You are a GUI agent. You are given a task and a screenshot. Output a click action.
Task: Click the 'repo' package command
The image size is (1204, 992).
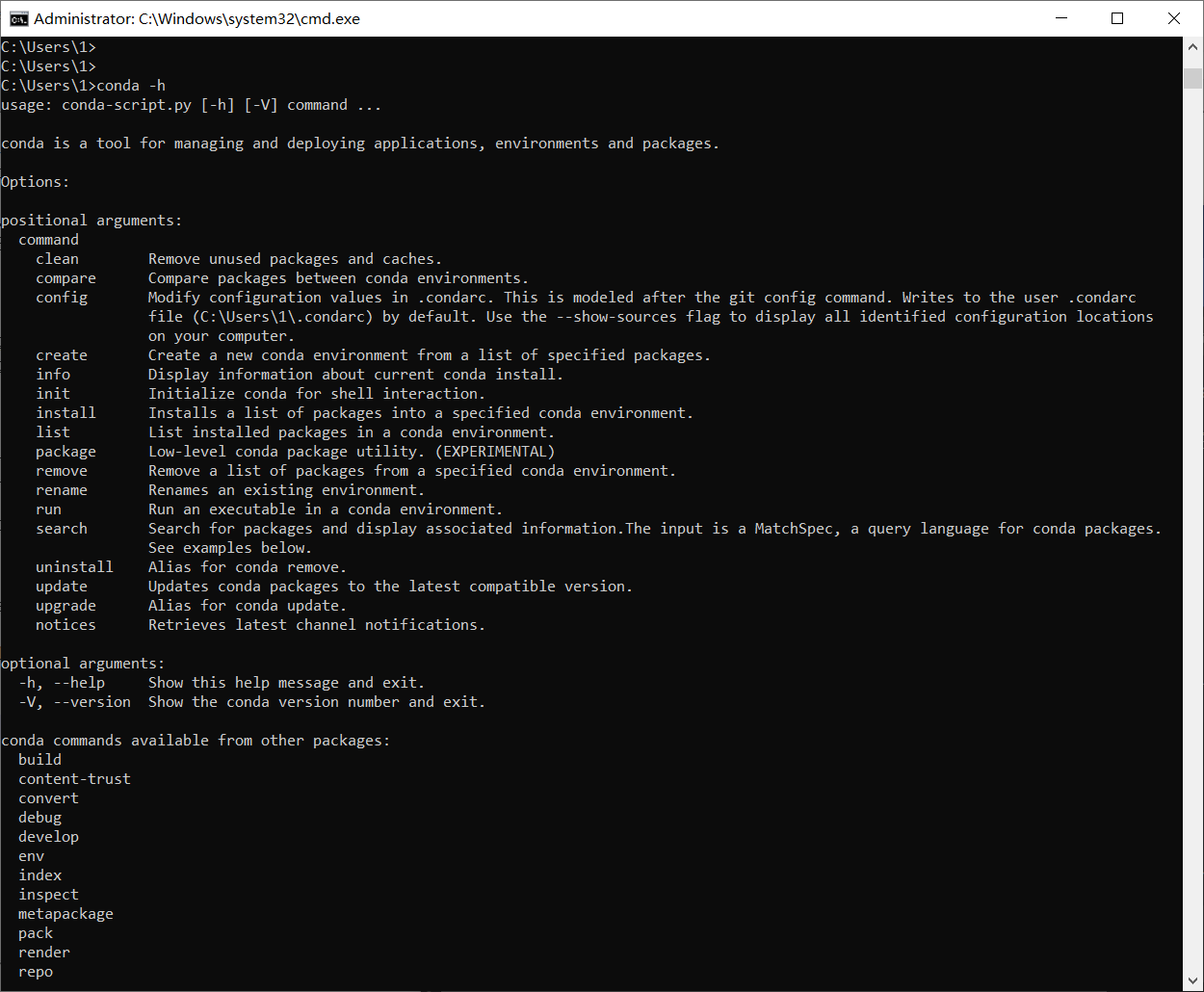[36, 972]
